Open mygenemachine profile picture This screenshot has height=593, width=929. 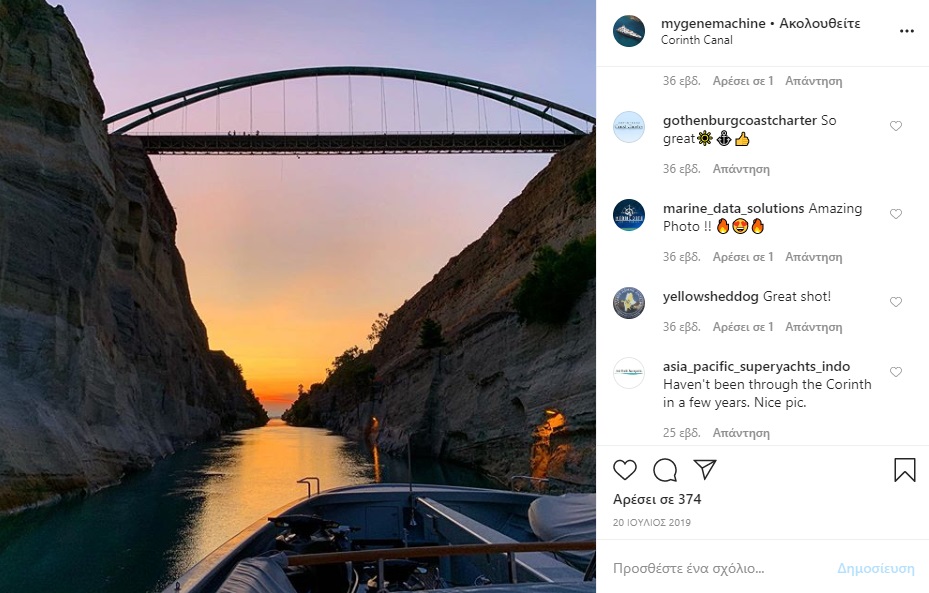[x=629, y=31]
